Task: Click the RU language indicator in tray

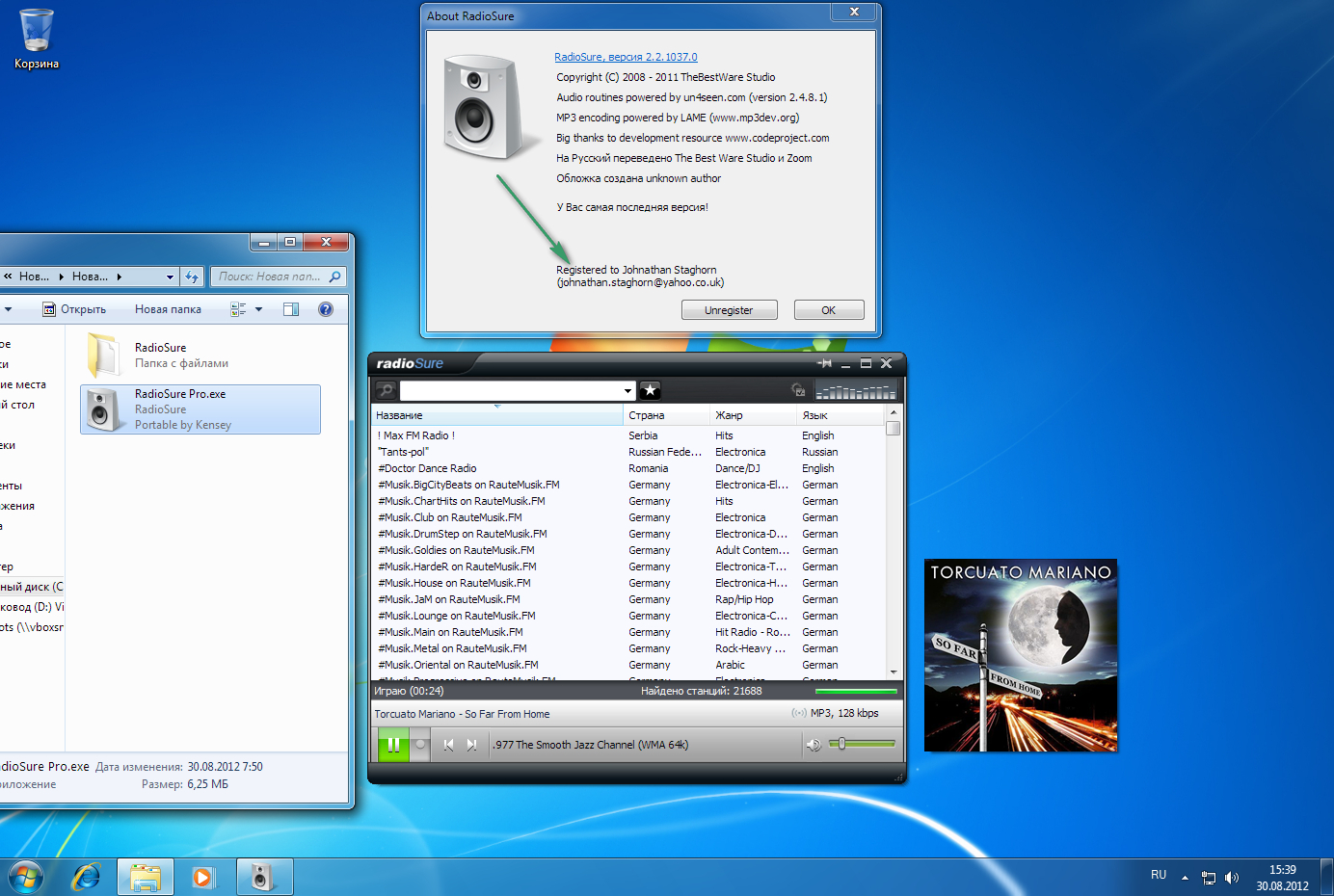Action: [x=1159, y=875]
